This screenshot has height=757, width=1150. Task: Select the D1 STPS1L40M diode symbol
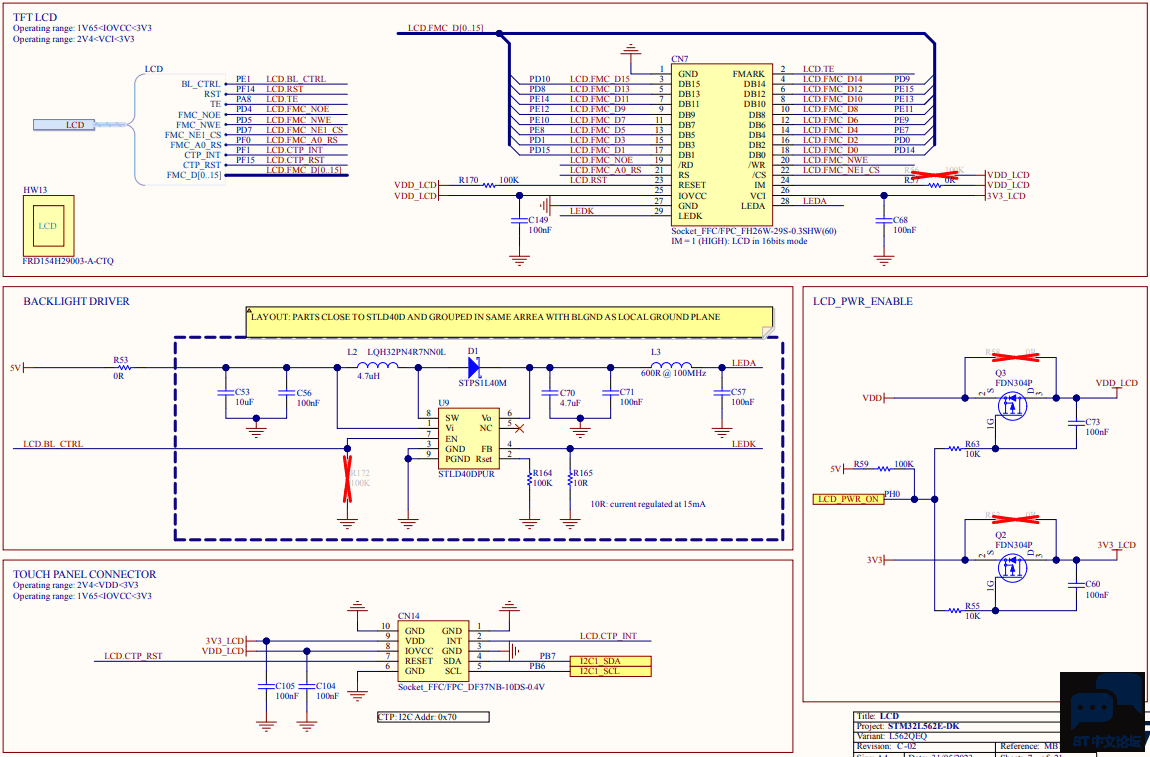tap(475, 366)
